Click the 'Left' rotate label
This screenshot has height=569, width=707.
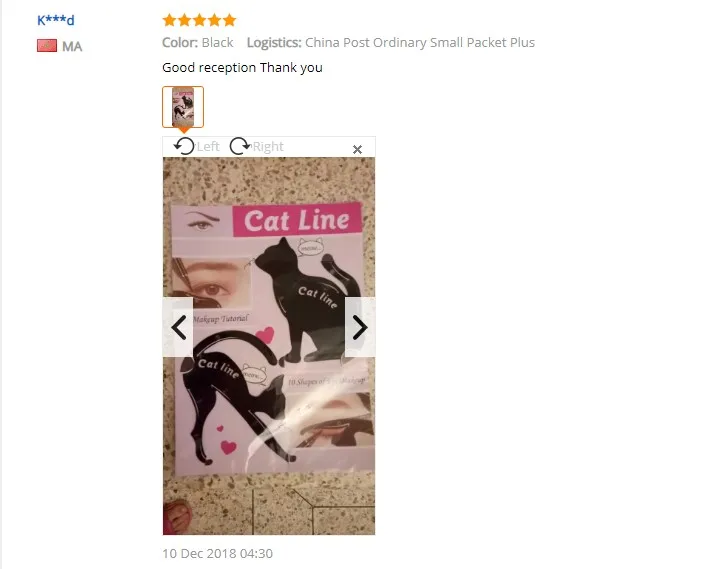point(208,147)
